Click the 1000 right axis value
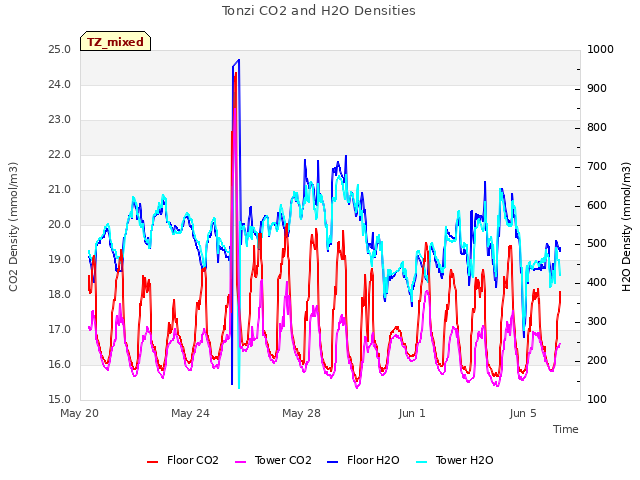 [x=600, y=50]
